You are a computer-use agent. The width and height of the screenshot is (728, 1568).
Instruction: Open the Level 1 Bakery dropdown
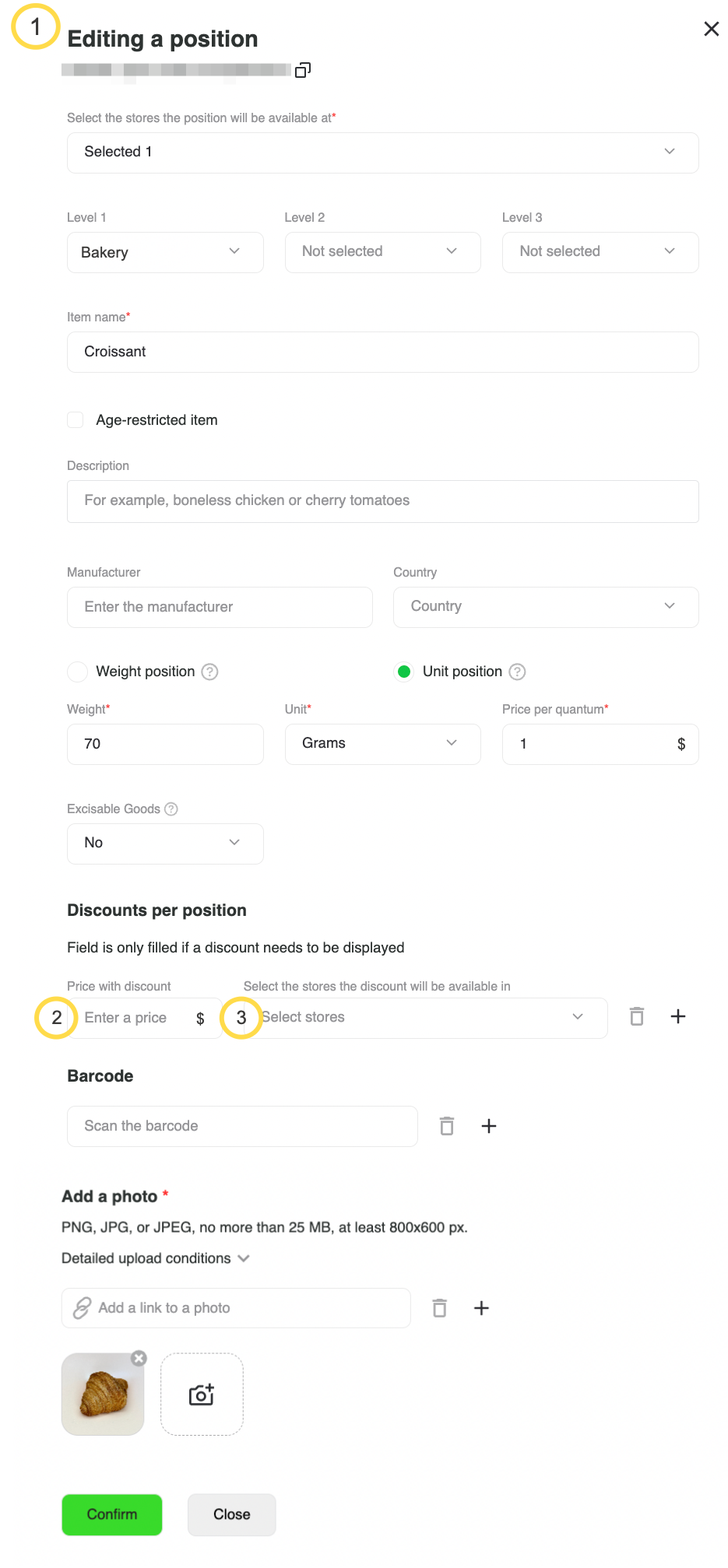(165, 252)
